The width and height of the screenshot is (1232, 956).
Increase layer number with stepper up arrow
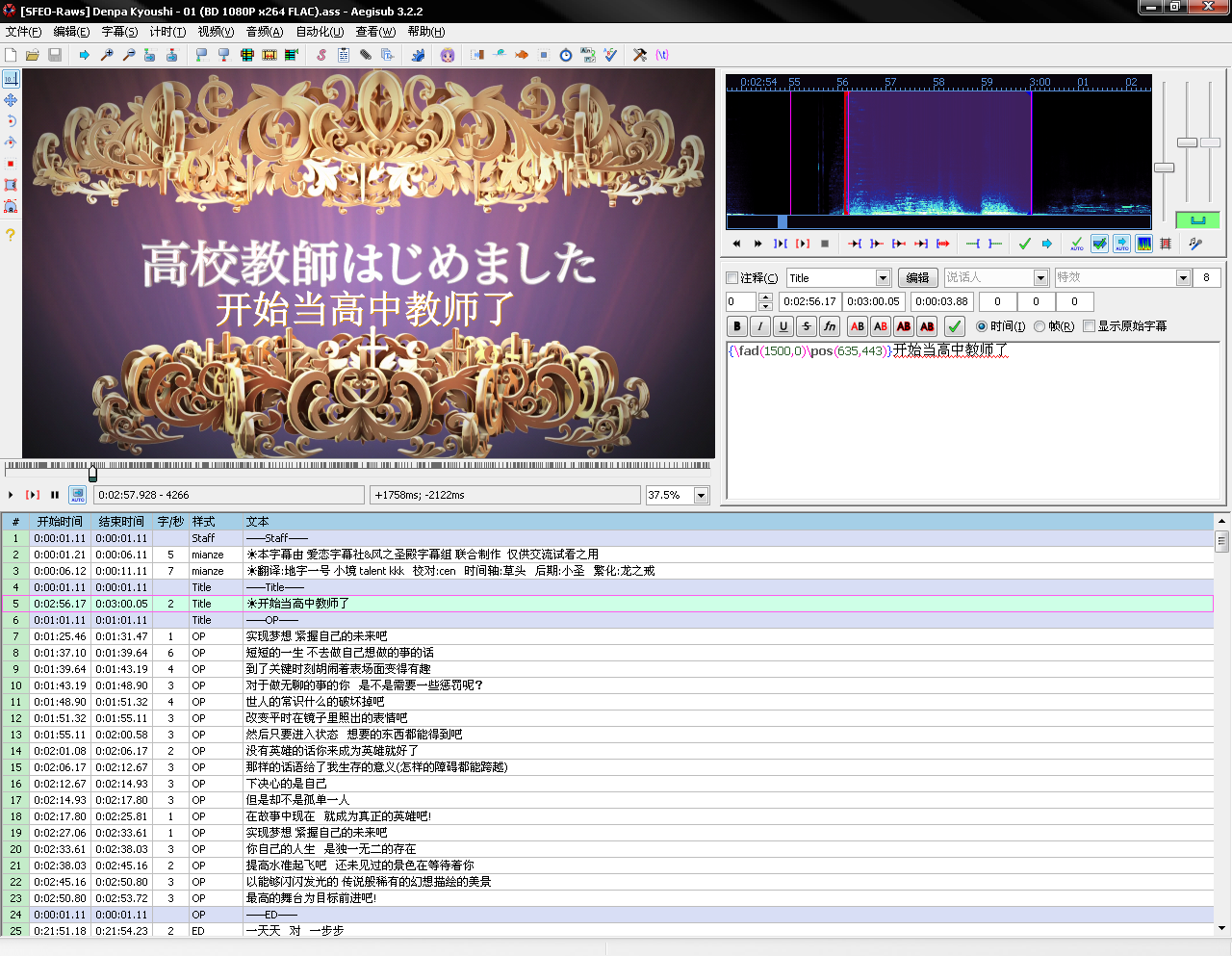point(765,297)
